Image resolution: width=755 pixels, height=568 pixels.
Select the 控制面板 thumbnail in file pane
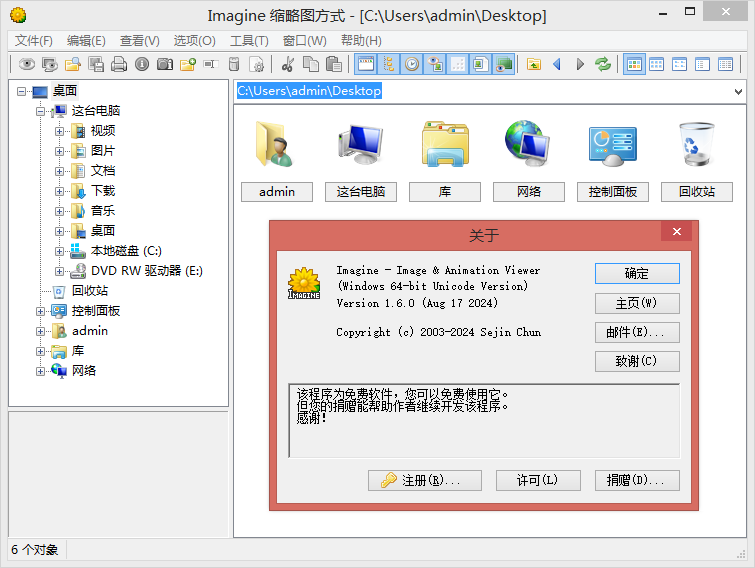[612, 160]
